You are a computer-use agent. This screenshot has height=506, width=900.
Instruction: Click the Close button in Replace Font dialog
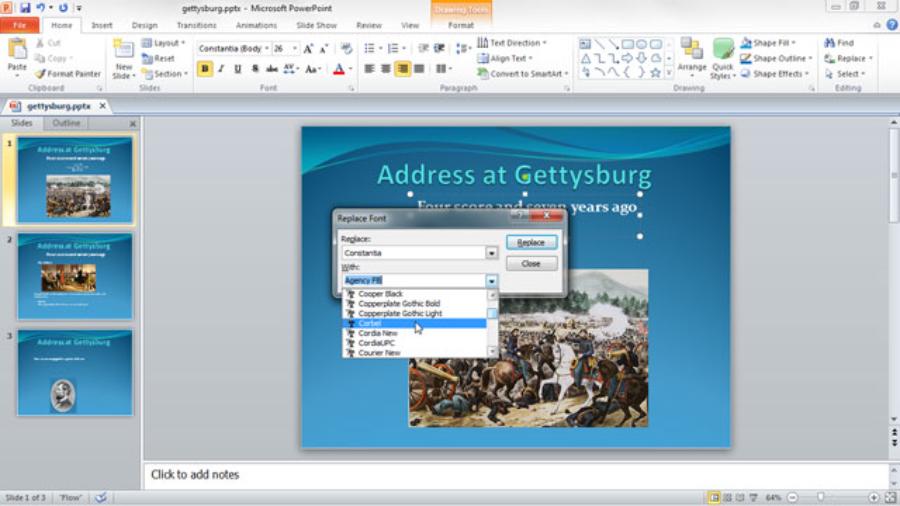531,264
